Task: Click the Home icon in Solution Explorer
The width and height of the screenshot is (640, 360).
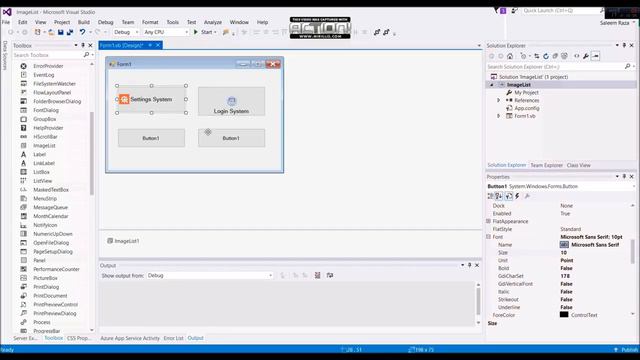Action: (510, 56)
